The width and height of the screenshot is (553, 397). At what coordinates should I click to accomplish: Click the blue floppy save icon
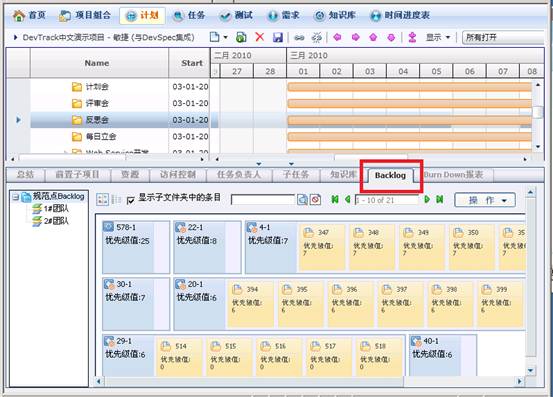tap(278, 37)
